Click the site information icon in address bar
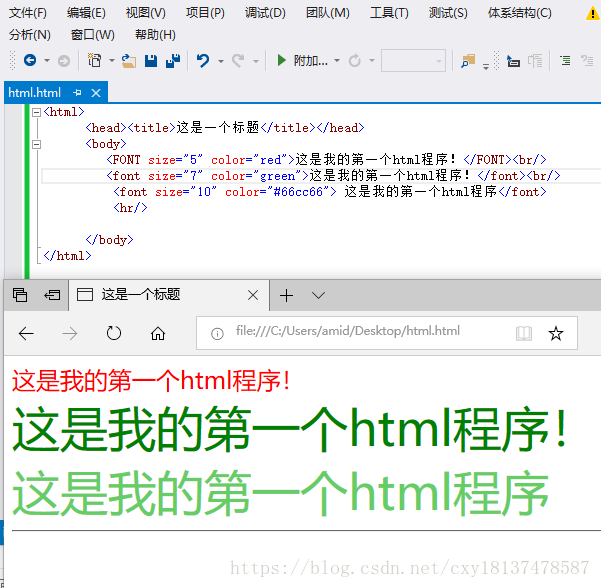 click(x=217, y=334)
